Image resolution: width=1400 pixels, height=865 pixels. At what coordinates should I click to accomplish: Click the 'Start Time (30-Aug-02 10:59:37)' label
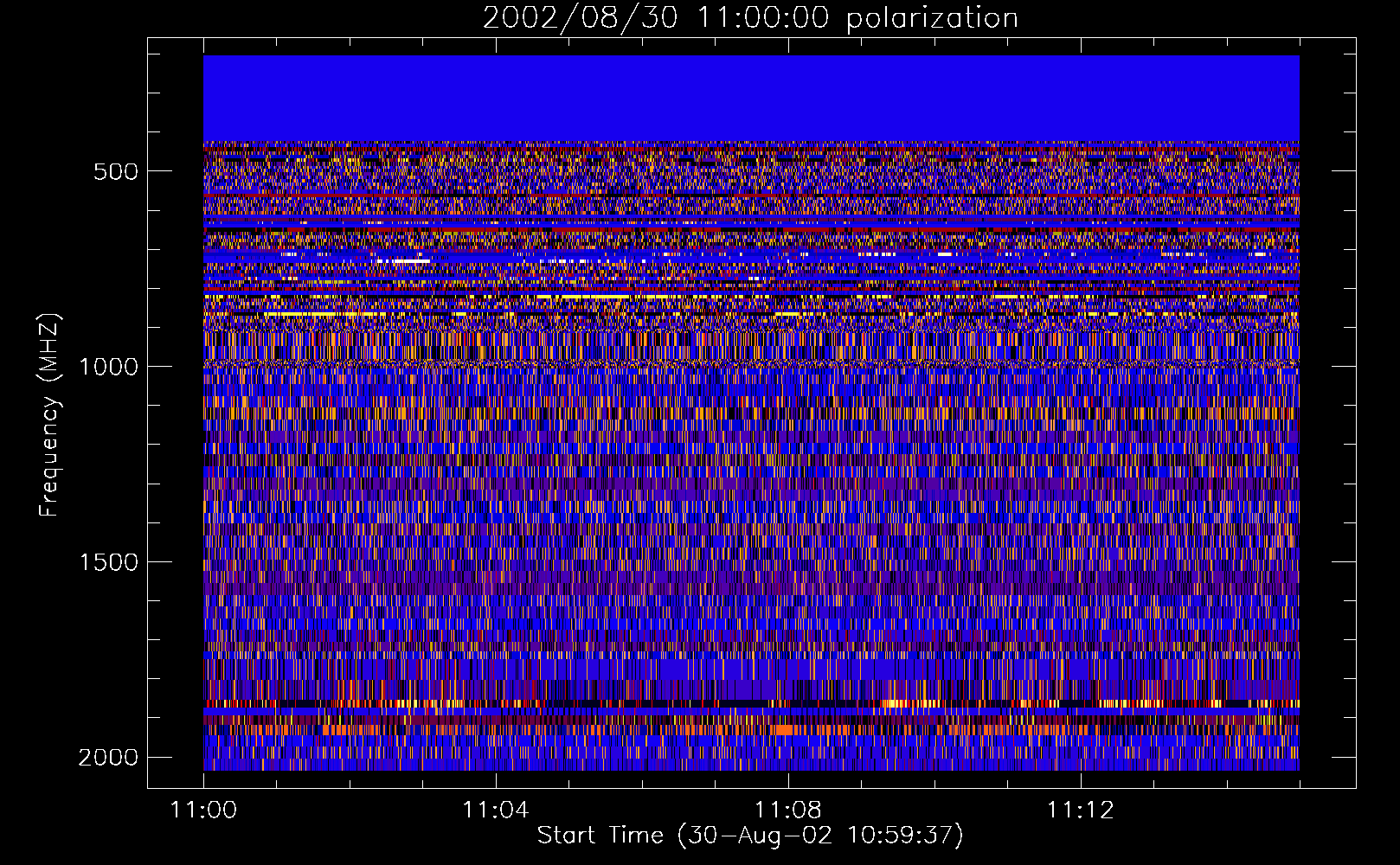tap(750, 836)
